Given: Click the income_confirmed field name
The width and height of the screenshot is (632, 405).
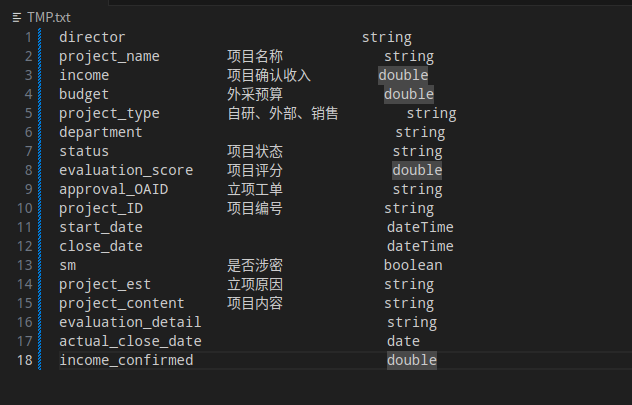Looking at the screenshot, I should pyautogui.click(x=126, y=360).
